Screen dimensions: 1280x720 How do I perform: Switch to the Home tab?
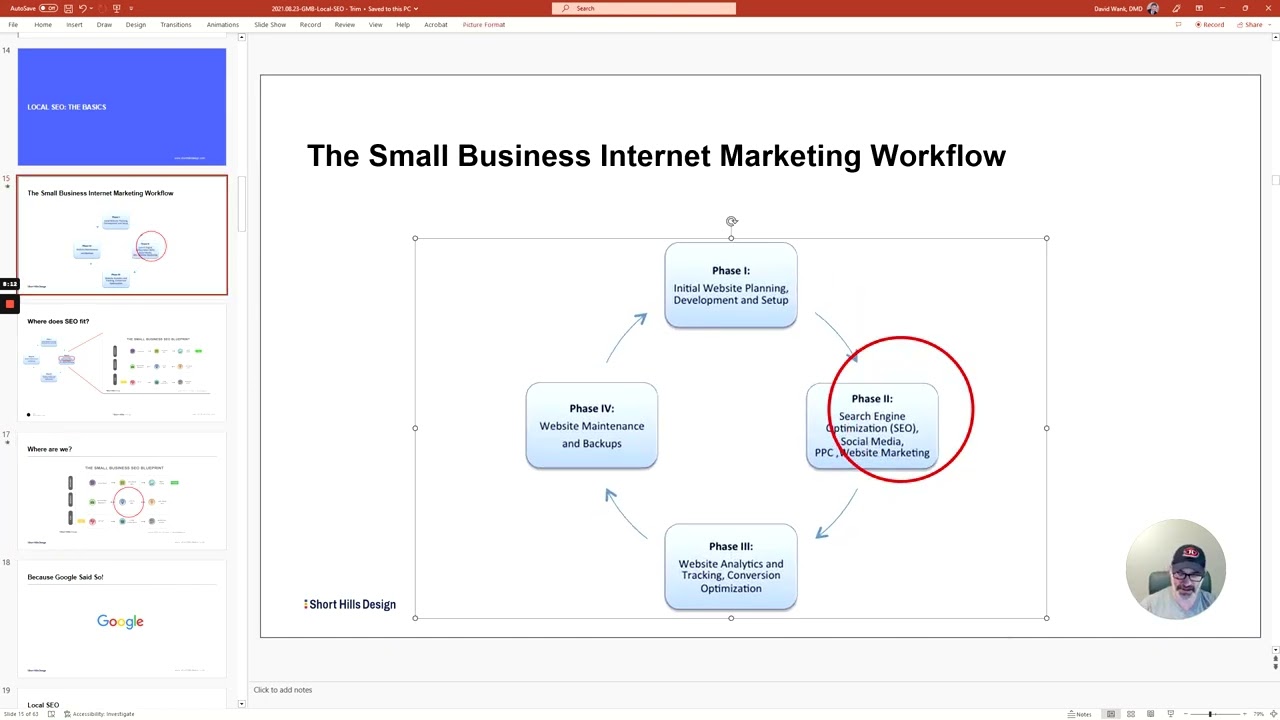(43, 24)
